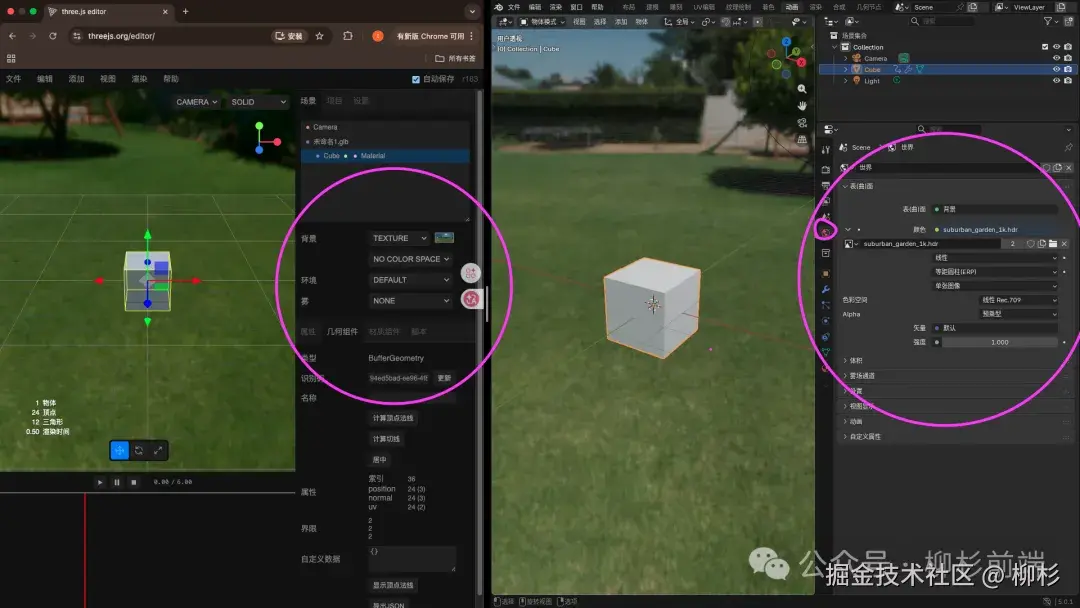Open the SOLID shading dropdown in three.js
The width and height of the screenshot is (1080, 608).
(258, 102)
